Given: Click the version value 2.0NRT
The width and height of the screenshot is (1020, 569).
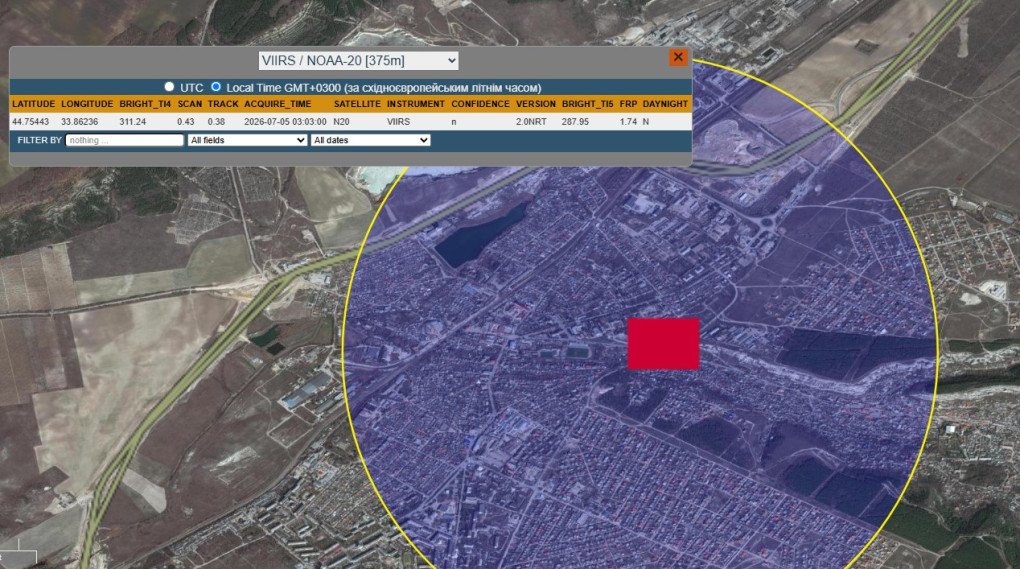Looking at the screenshot, I should tap(531, 122).
